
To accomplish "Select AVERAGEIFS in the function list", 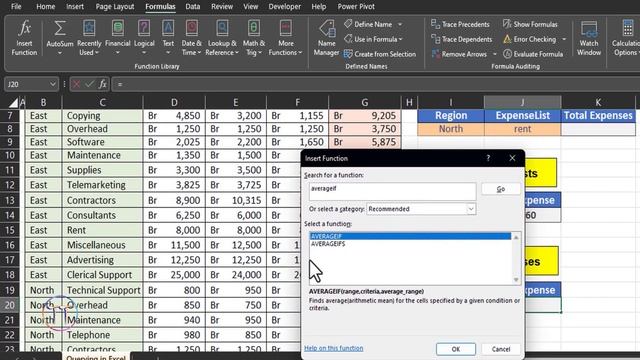I will (410, 244).
